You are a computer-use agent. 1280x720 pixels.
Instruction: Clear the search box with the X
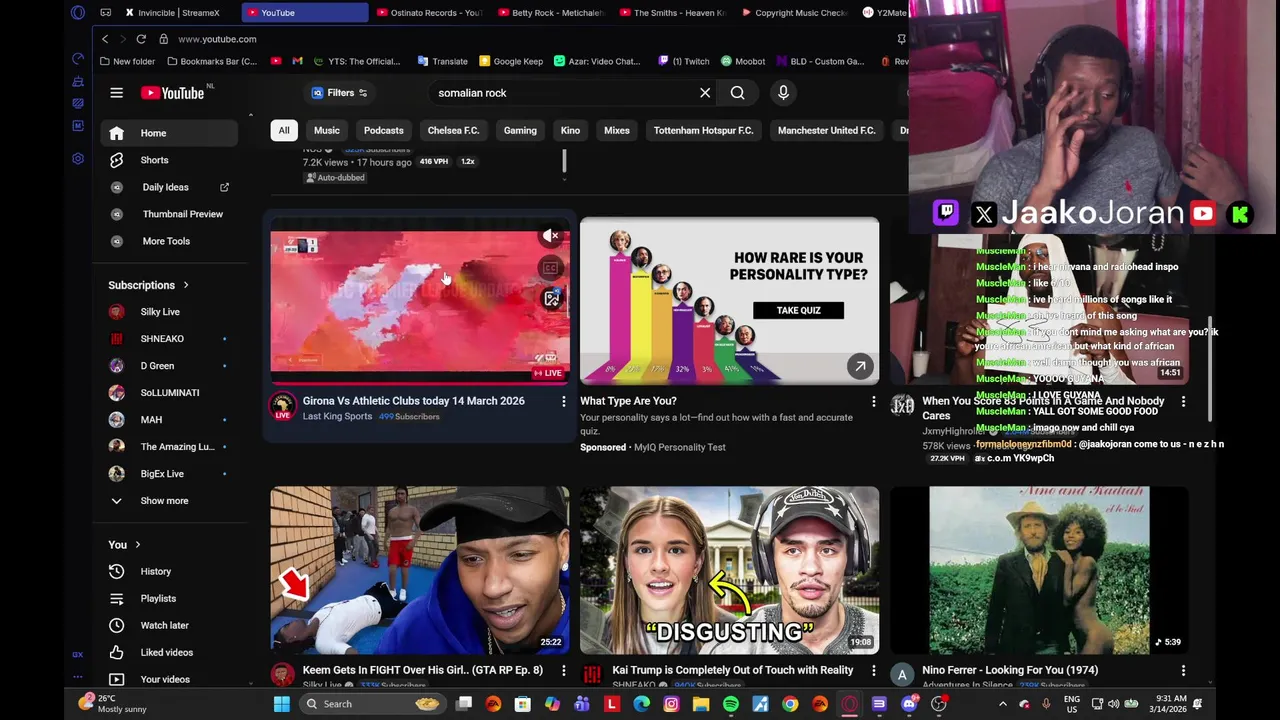tap(705, 93)
